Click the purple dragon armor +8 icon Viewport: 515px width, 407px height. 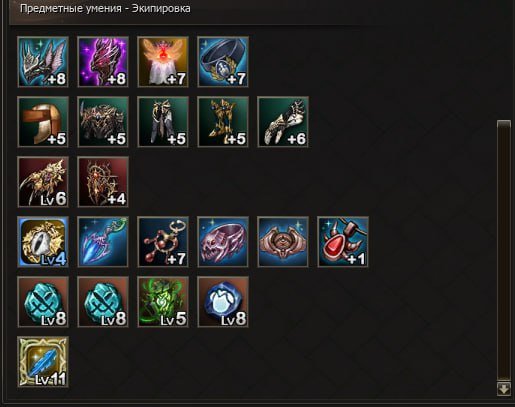[103, 62]
